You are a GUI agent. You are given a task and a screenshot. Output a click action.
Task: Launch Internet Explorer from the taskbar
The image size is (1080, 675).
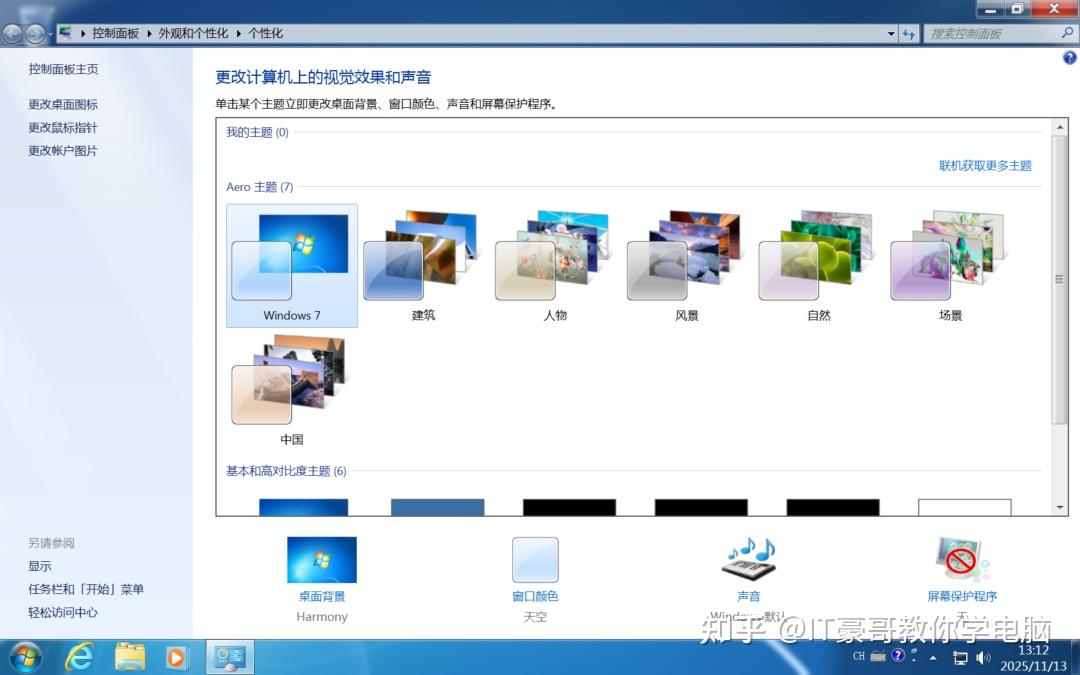(79, 657)
